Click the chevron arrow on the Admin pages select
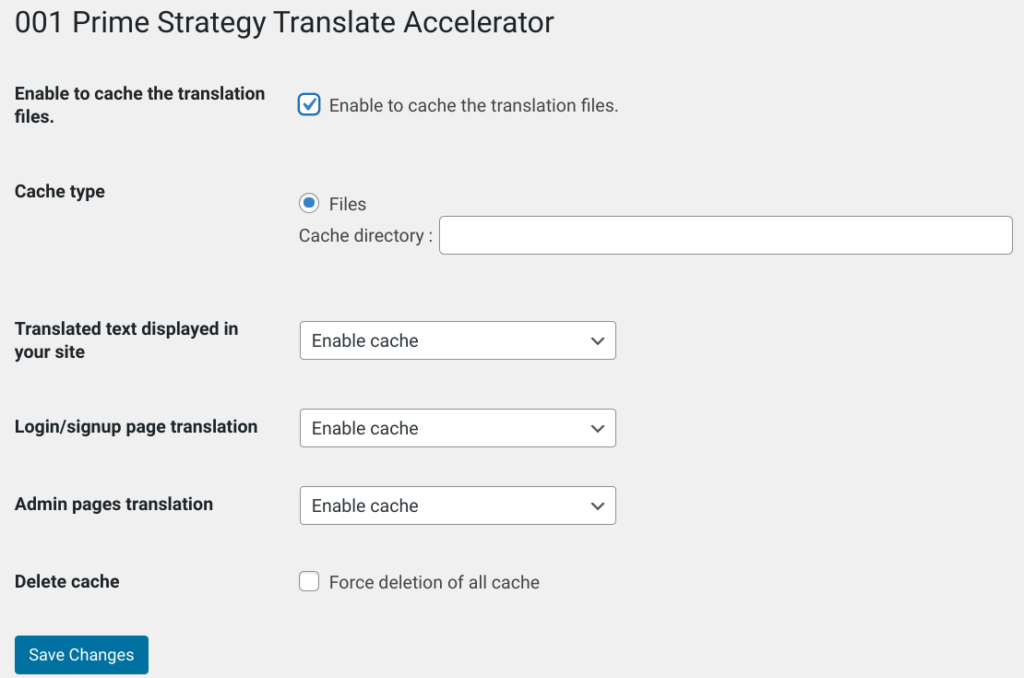 coord(597,506)
